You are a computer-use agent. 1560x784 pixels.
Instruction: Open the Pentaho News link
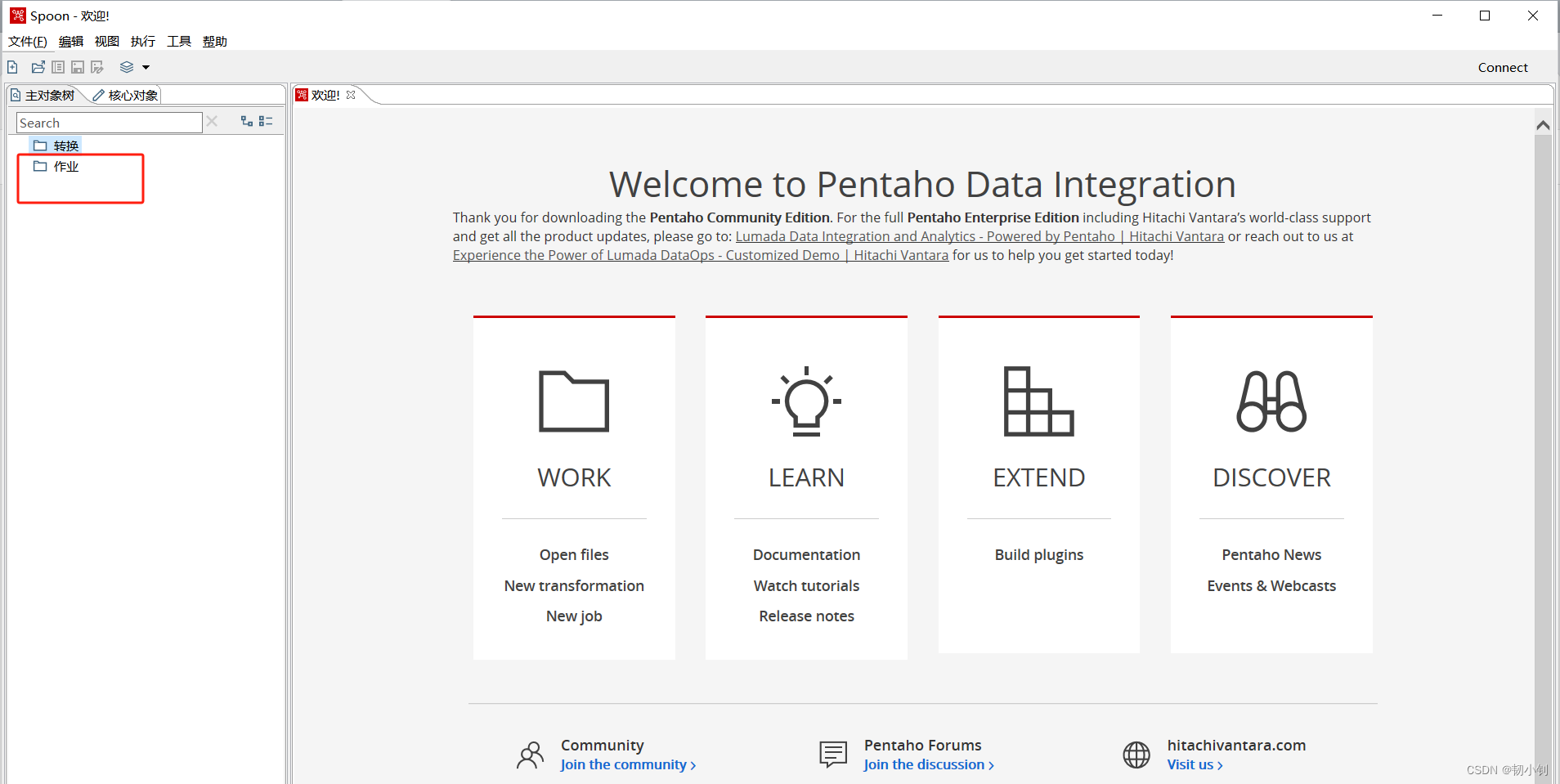tap(1271, 555)
